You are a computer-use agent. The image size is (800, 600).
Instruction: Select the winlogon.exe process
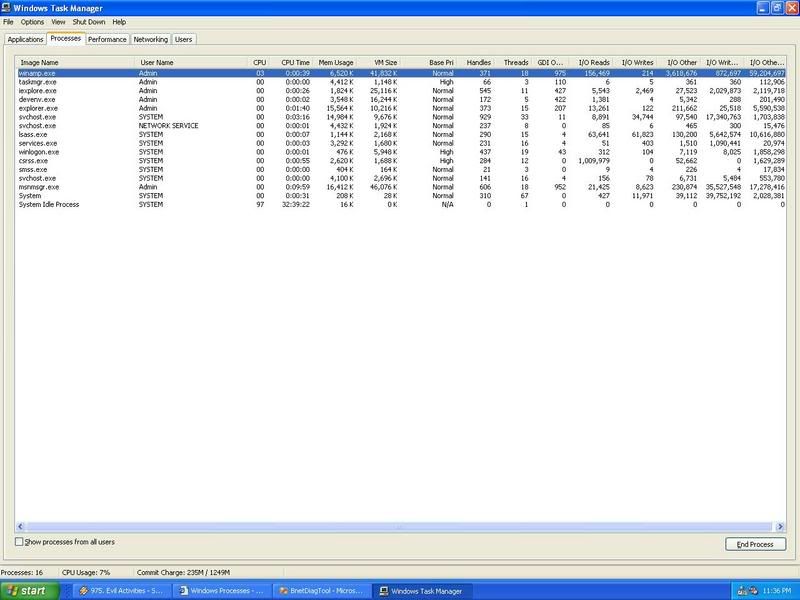tap(401, 152)
